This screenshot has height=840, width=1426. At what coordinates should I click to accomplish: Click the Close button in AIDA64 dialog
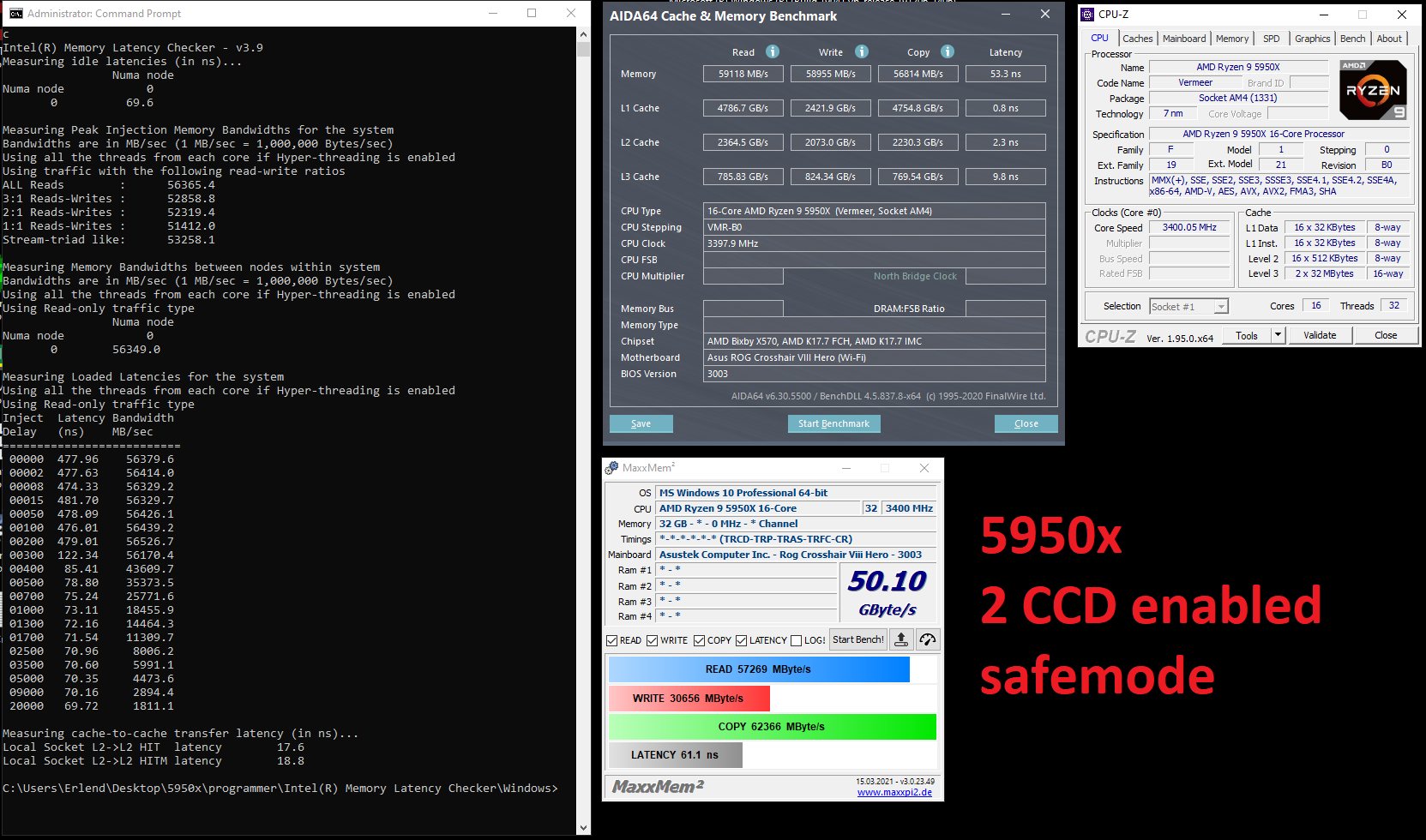point(1026,423)
